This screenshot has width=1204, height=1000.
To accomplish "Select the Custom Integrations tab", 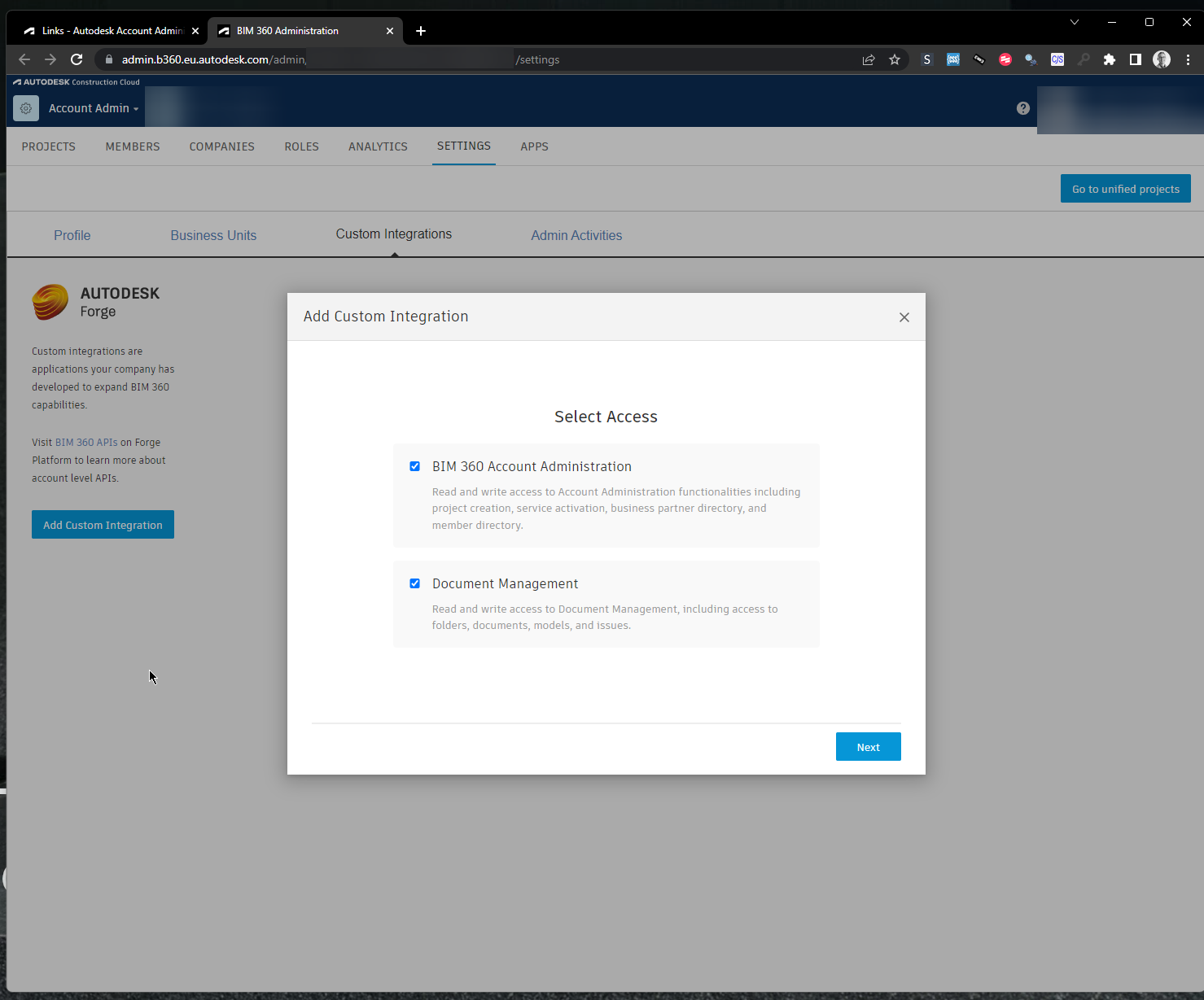I will [x=394, y=234].
